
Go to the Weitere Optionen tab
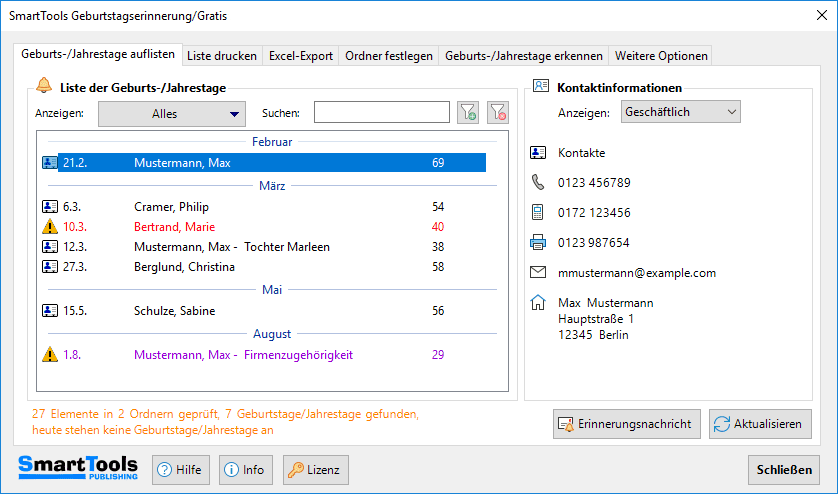click(661, 56)
